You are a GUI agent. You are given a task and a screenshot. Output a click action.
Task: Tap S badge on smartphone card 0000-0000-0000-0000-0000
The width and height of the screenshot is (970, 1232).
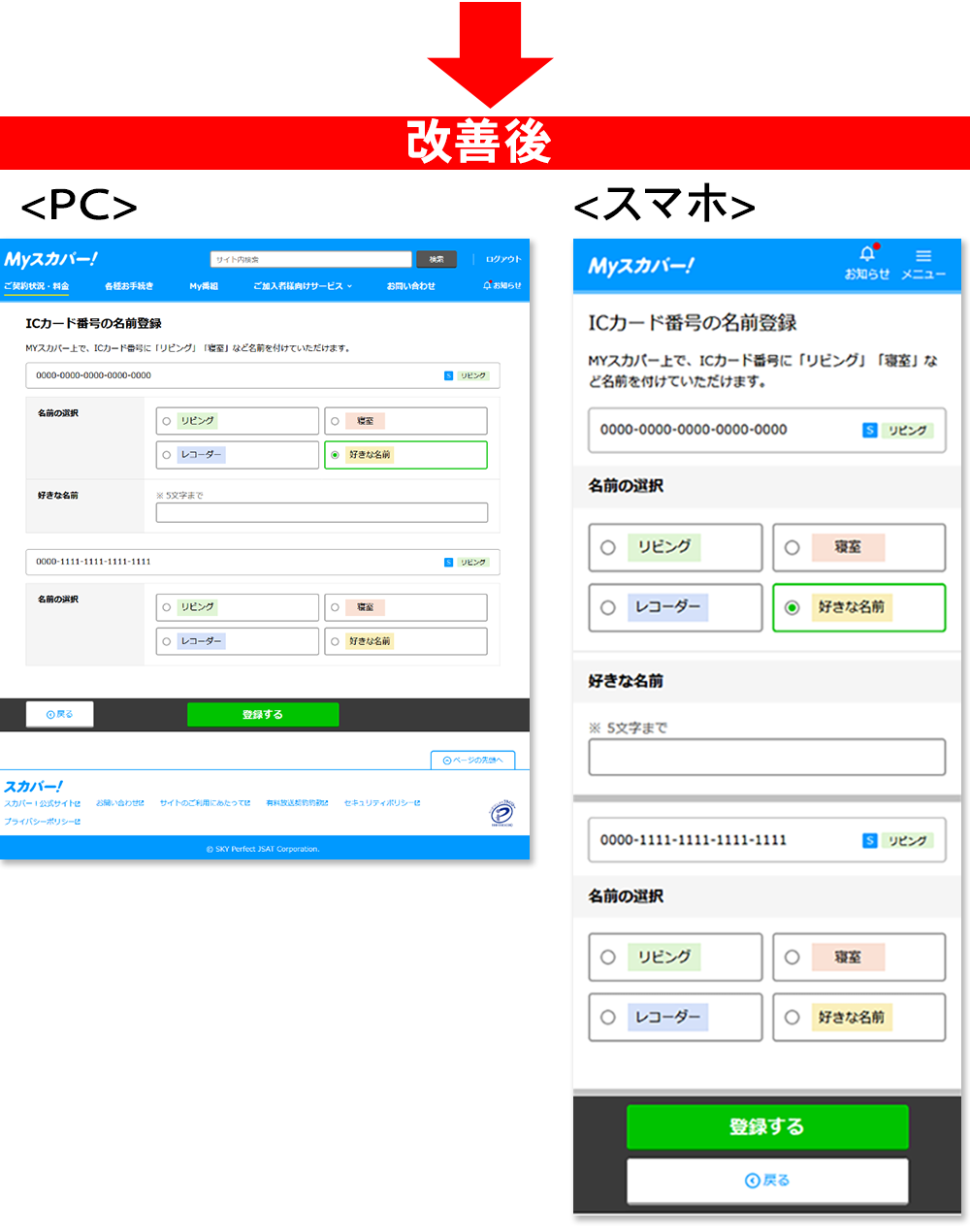(870, 430)
